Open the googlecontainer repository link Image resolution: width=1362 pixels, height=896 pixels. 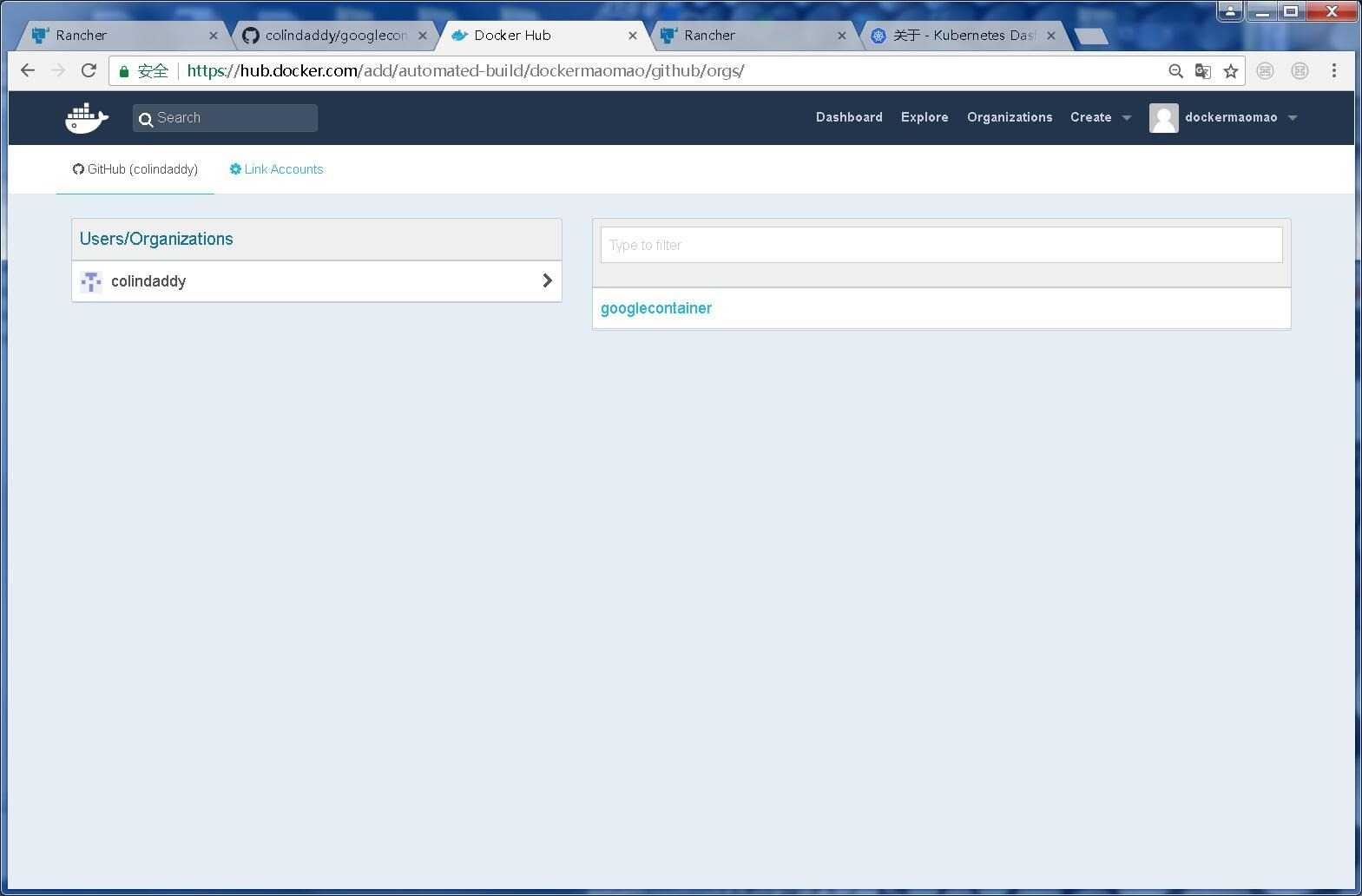click(x=656, y=308)
